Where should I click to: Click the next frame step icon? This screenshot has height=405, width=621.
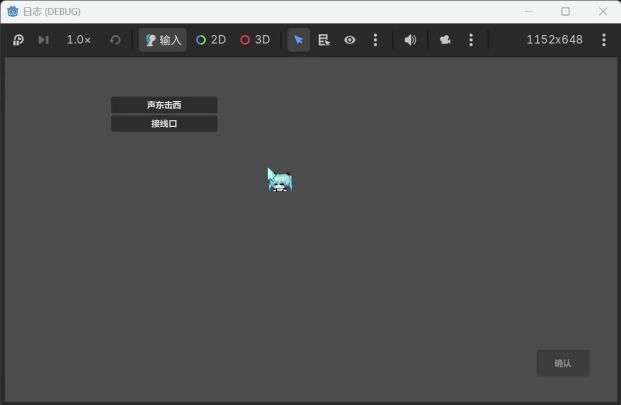[43, 40]
